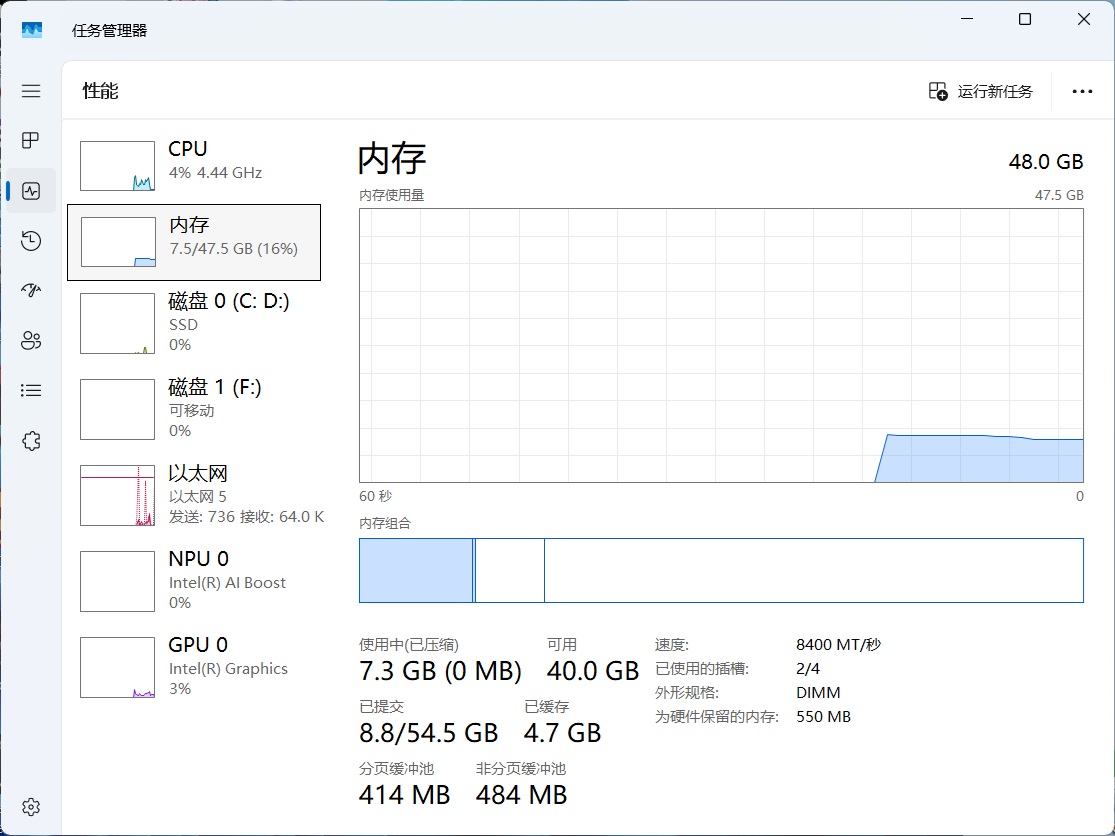Screen dimensions: 1115x836
Task: Click the 7.3 GB (0 MB) in-use value
Action: coord(440,670)
